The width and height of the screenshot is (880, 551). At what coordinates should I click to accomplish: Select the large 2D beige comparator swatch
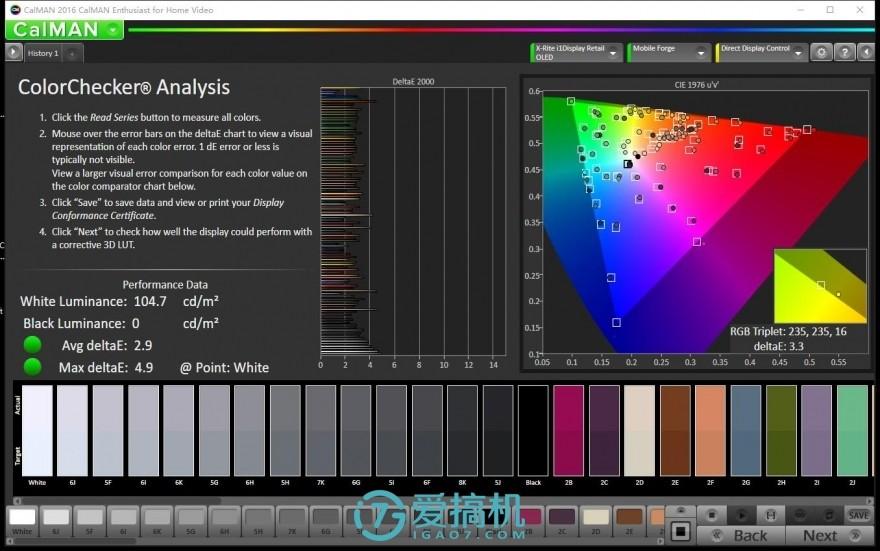click(x=639, y=430)
